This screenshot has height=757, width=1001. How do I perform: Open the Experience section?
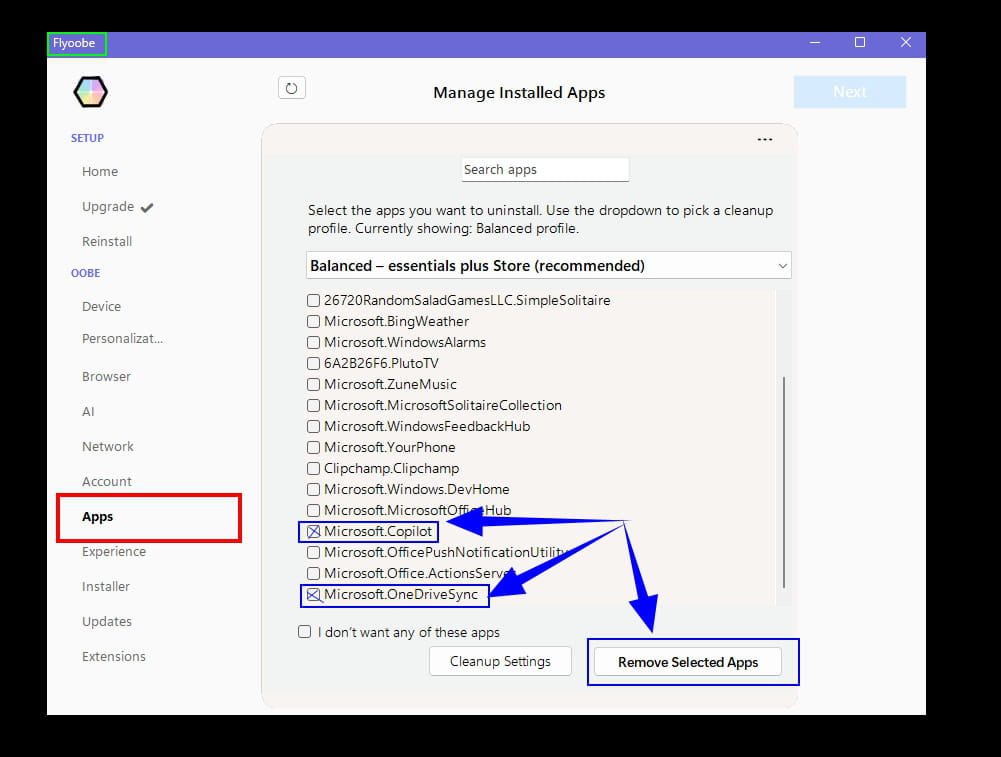pos(114,552)
